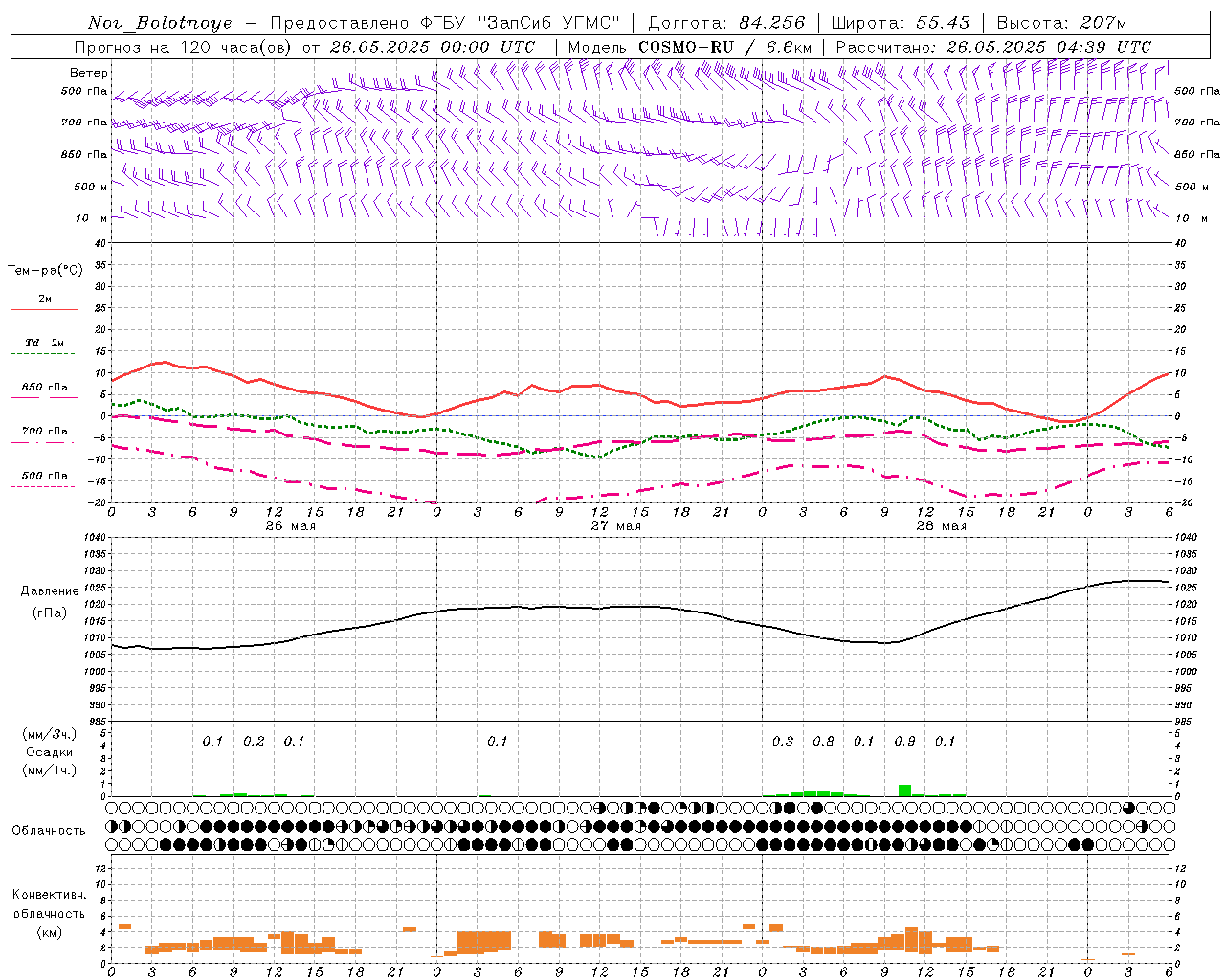Screen dimensions: 1225x980
Task: Click the Облачность panel label
Action: tap(49, 830)
